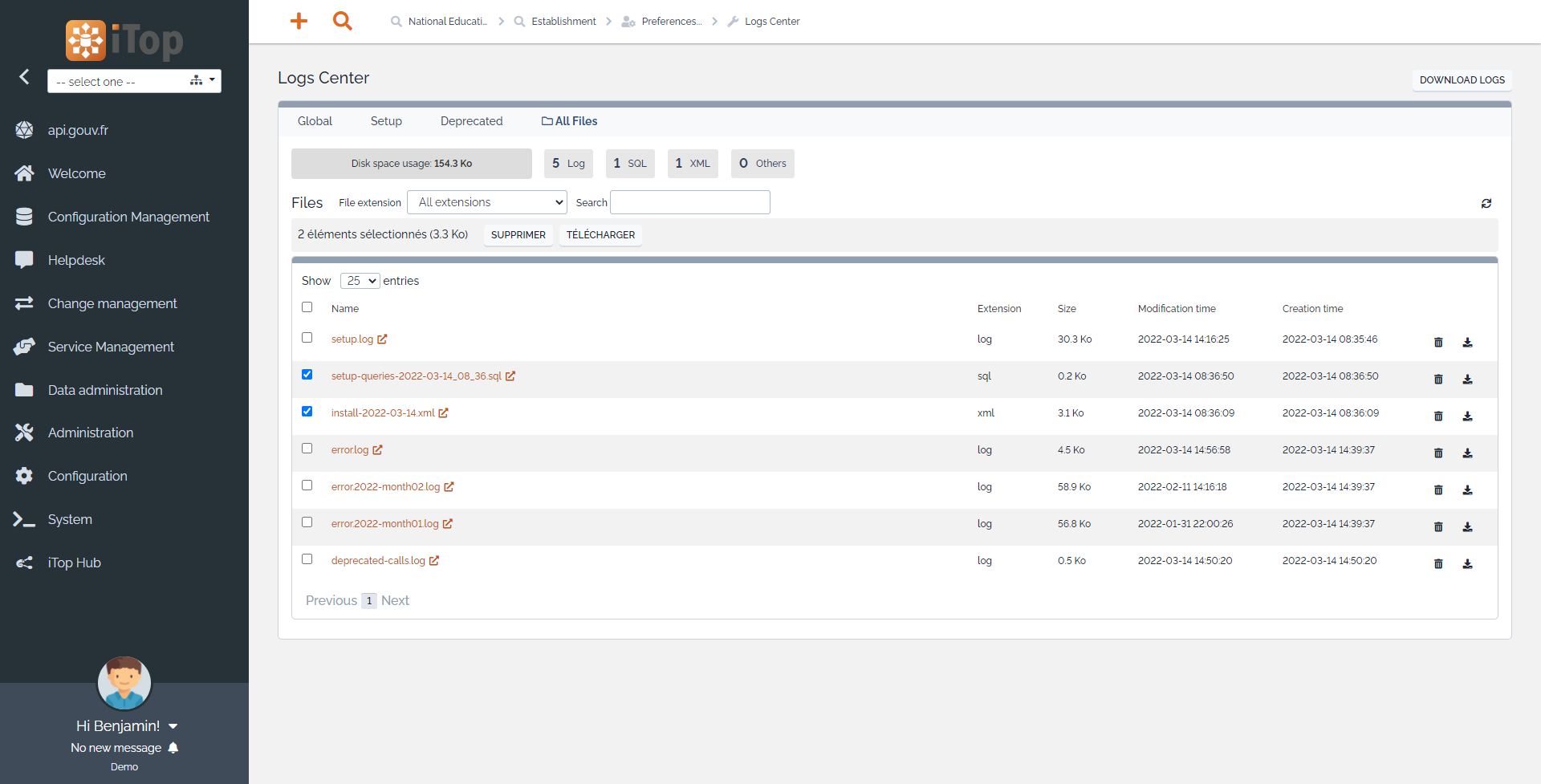Screen dimensions: 1541x784
Task: Collapse the sidebar with the back arrow
Action: tap(24, 77)
